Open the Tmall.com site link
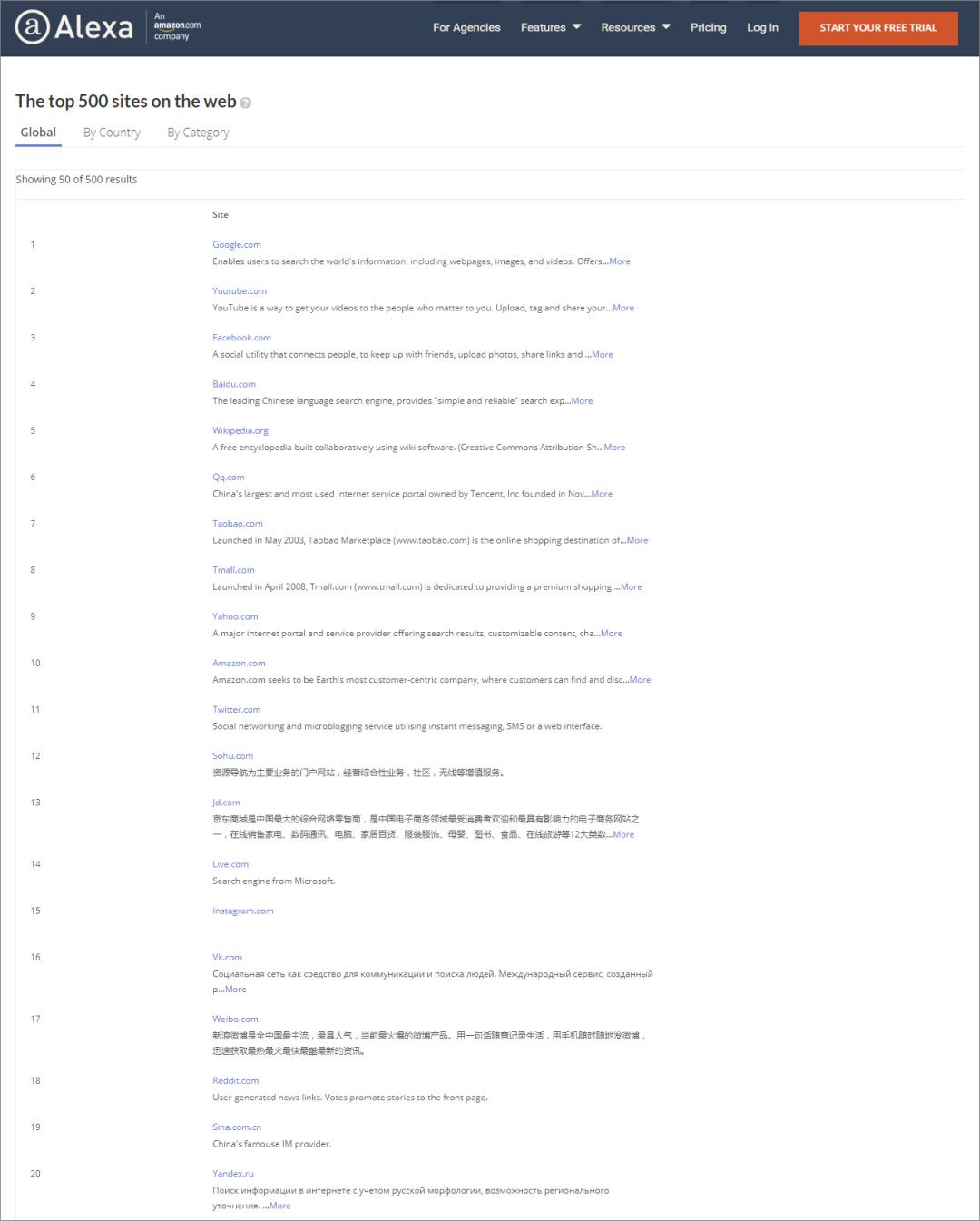 pyautogui.click(x=233, y=570)
